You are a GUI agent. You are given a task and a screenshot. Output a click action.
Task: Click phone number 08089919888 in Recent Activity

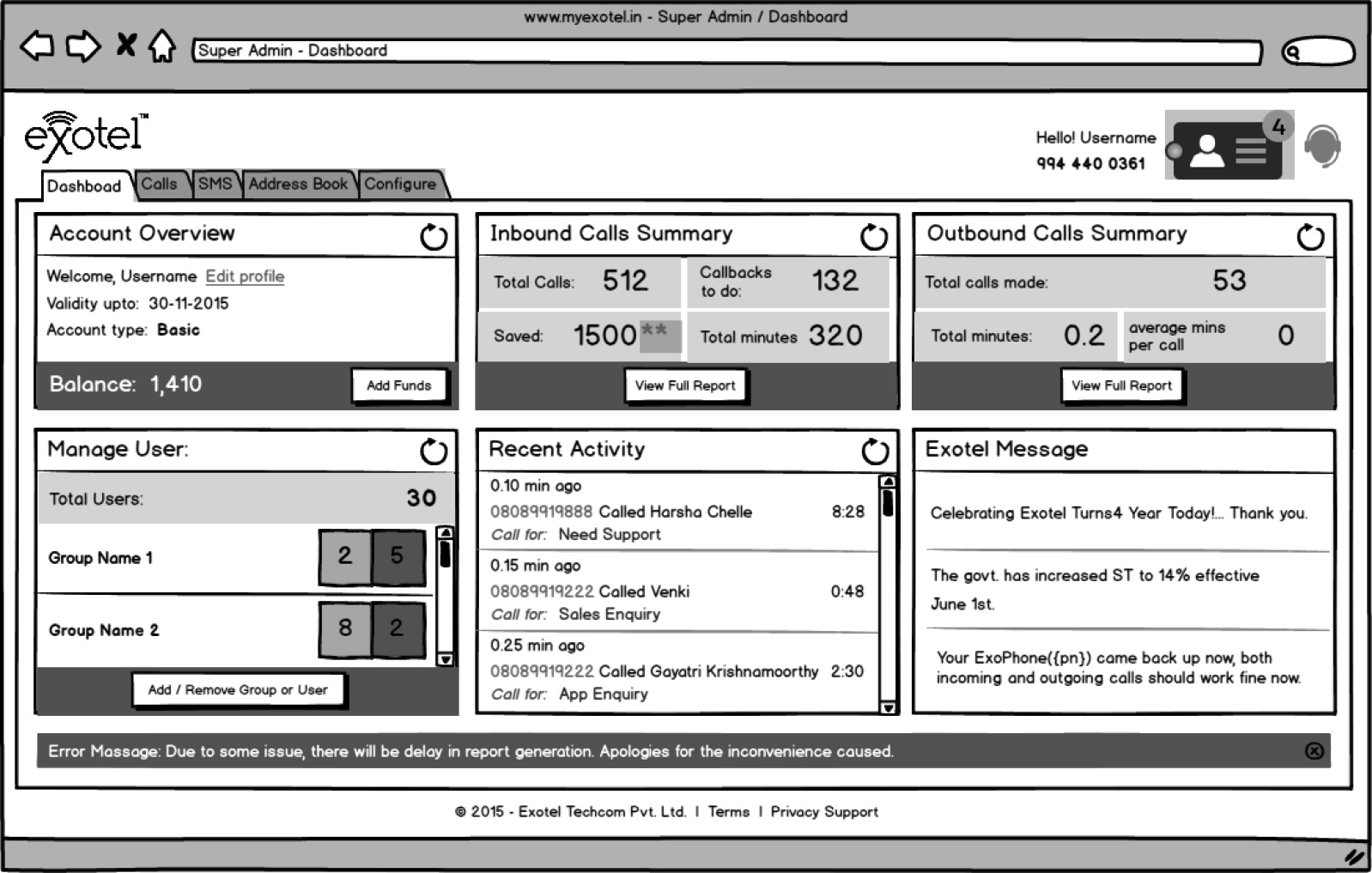[541, 512]
